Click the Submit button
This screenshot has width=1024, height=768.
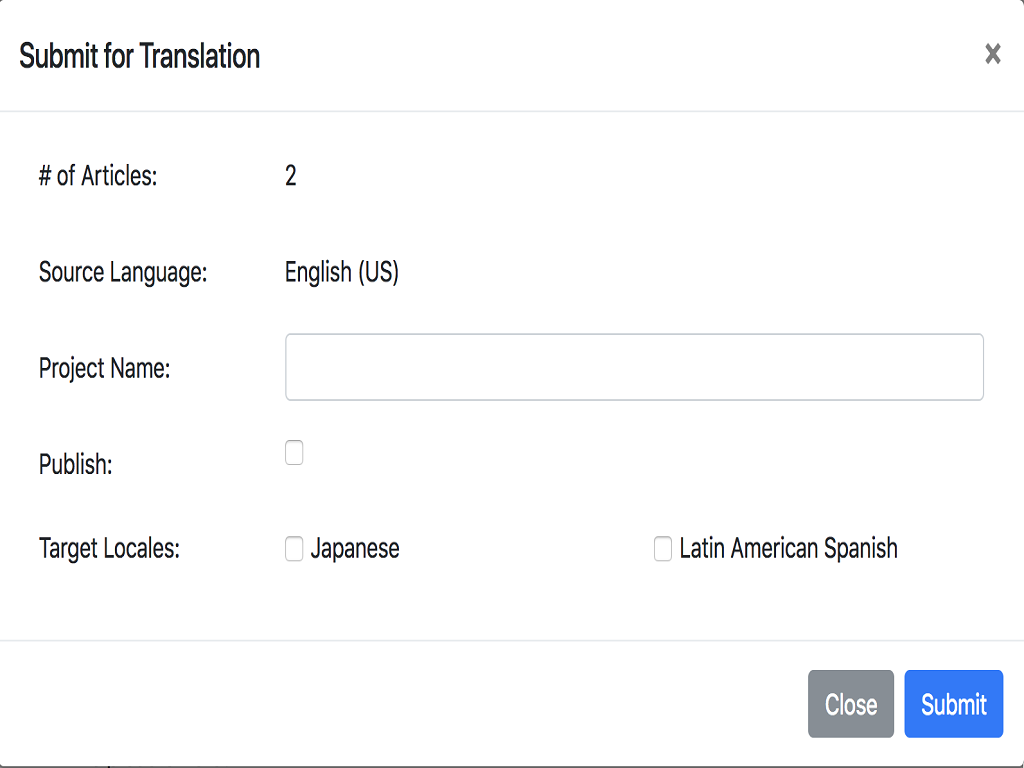tap(953, 704)
